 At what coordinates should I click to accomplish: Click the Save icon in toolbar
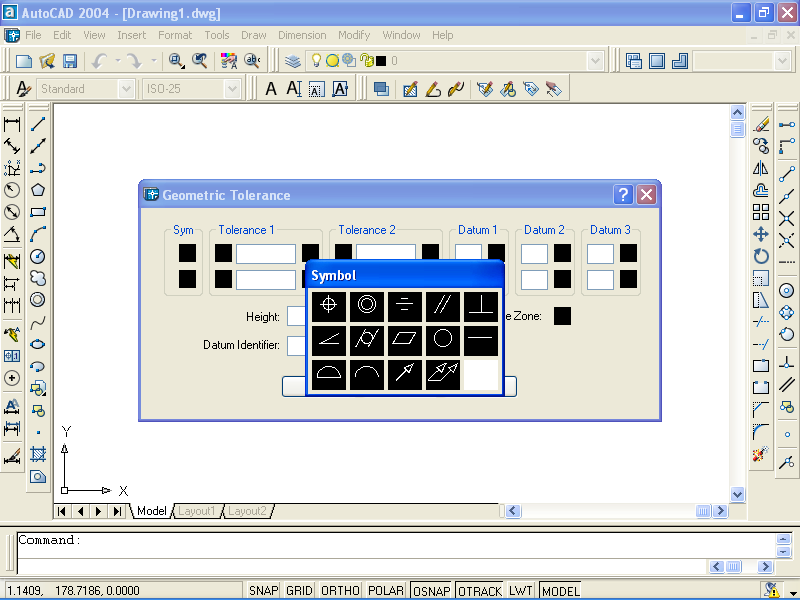click(x=70, y=61)
